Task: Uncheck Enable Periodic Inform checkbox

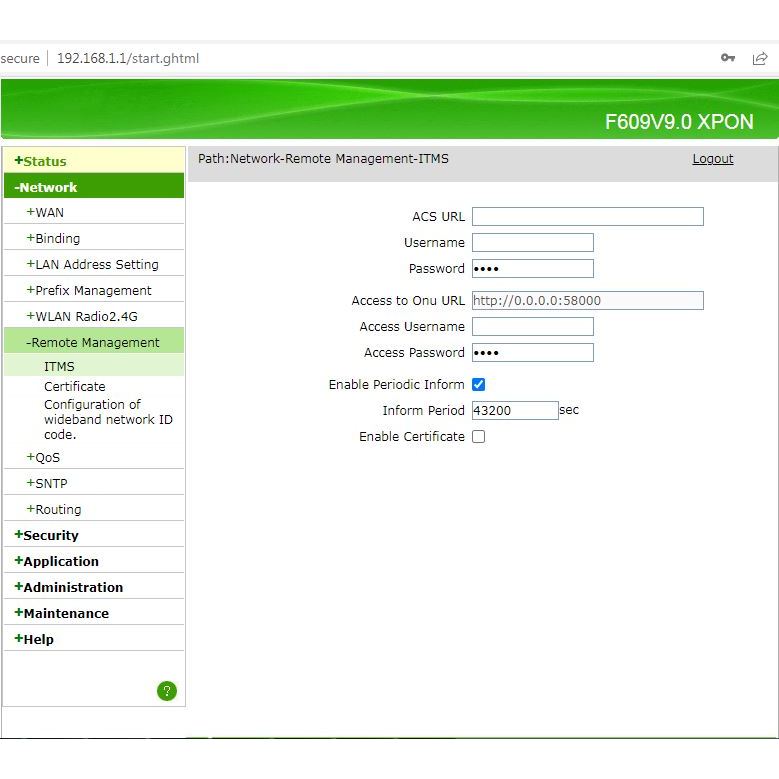Action: (478, 385)
